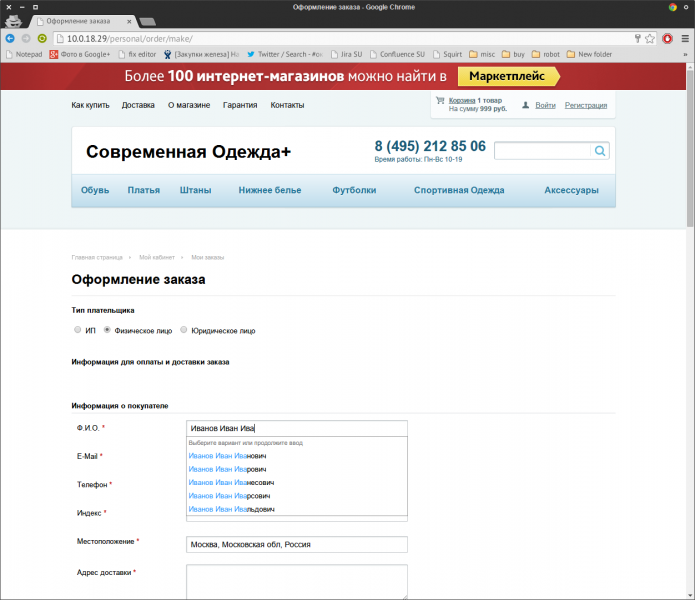The width and height of the screenshot is (695, 600).
Task: Click the magnifier search icon on site
Action: tap(600, 151)
